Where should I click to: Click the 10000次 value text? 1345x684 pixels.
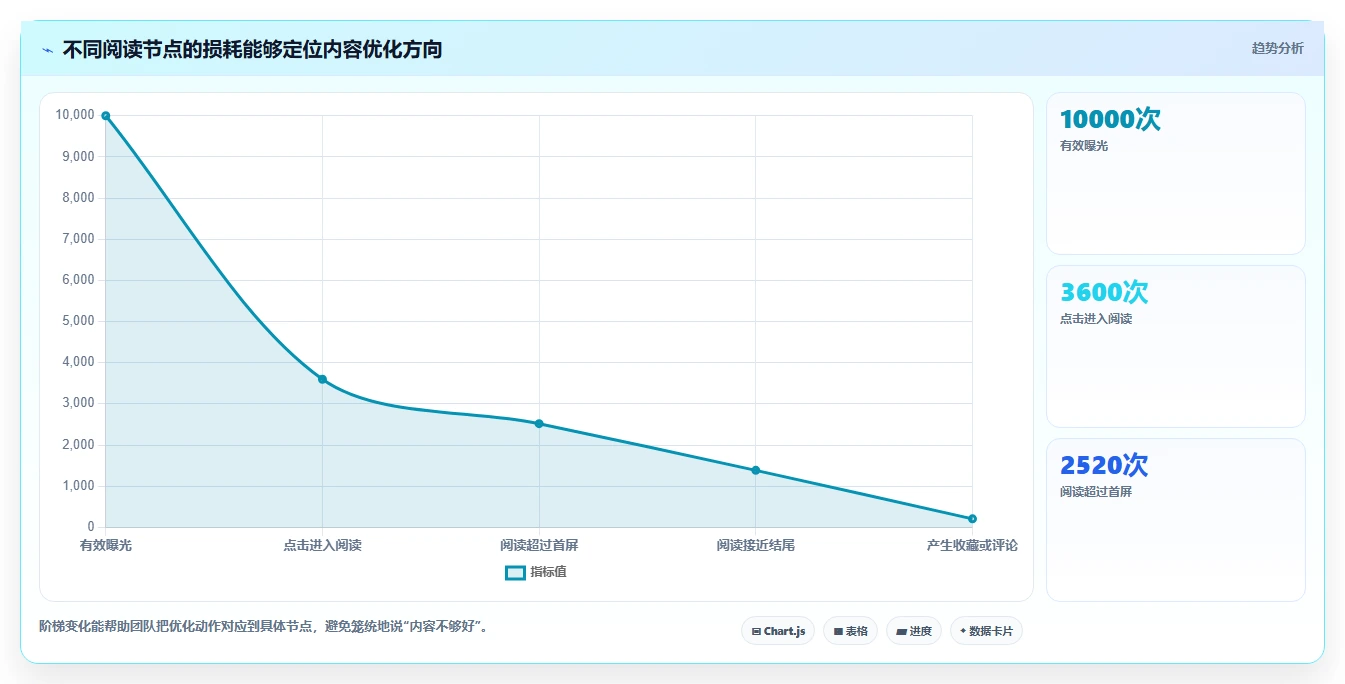pyautogui.click(x=1110, y=120)
